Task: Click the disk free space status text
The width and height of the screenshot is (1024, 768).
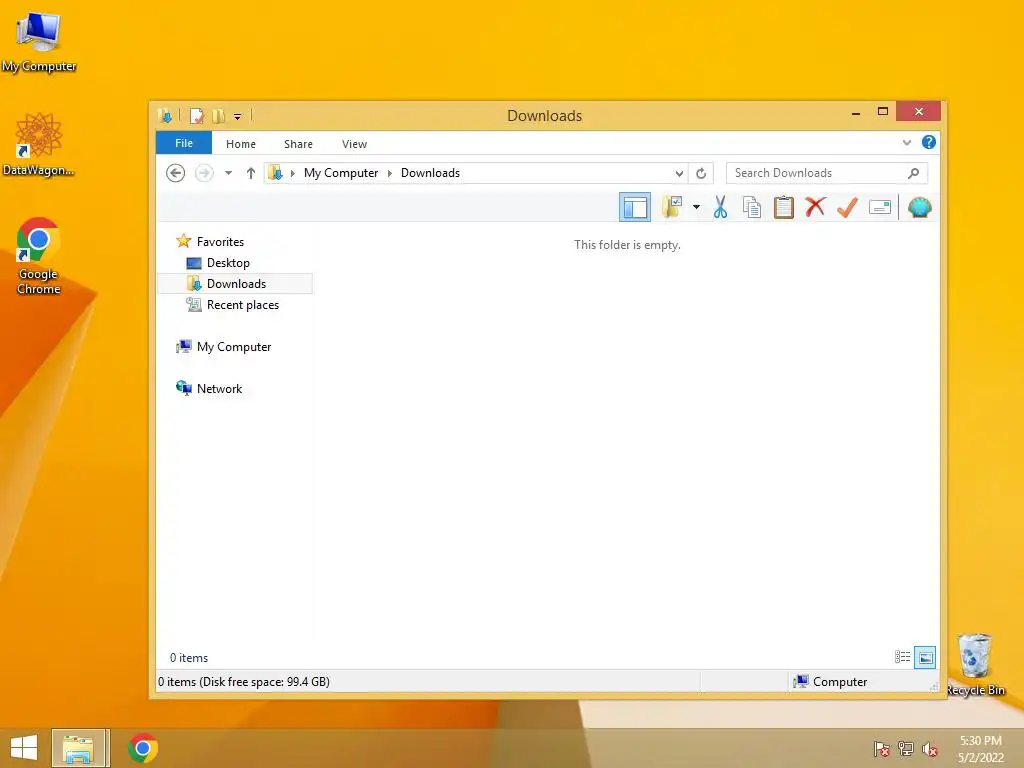Action: click(244, 682)
